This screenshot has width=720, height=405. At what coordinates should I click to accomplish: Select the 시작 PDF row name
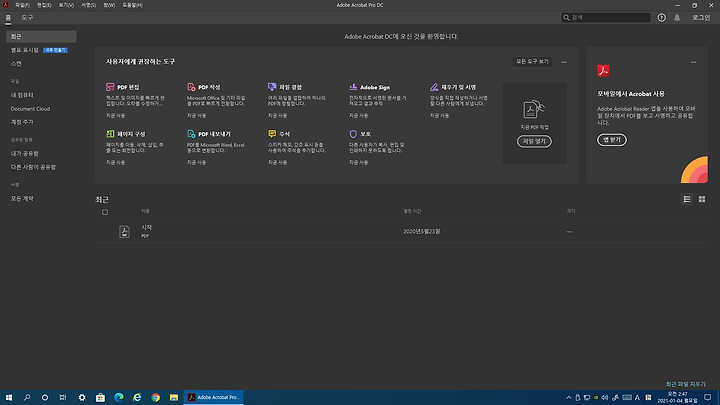click(146, 227)
